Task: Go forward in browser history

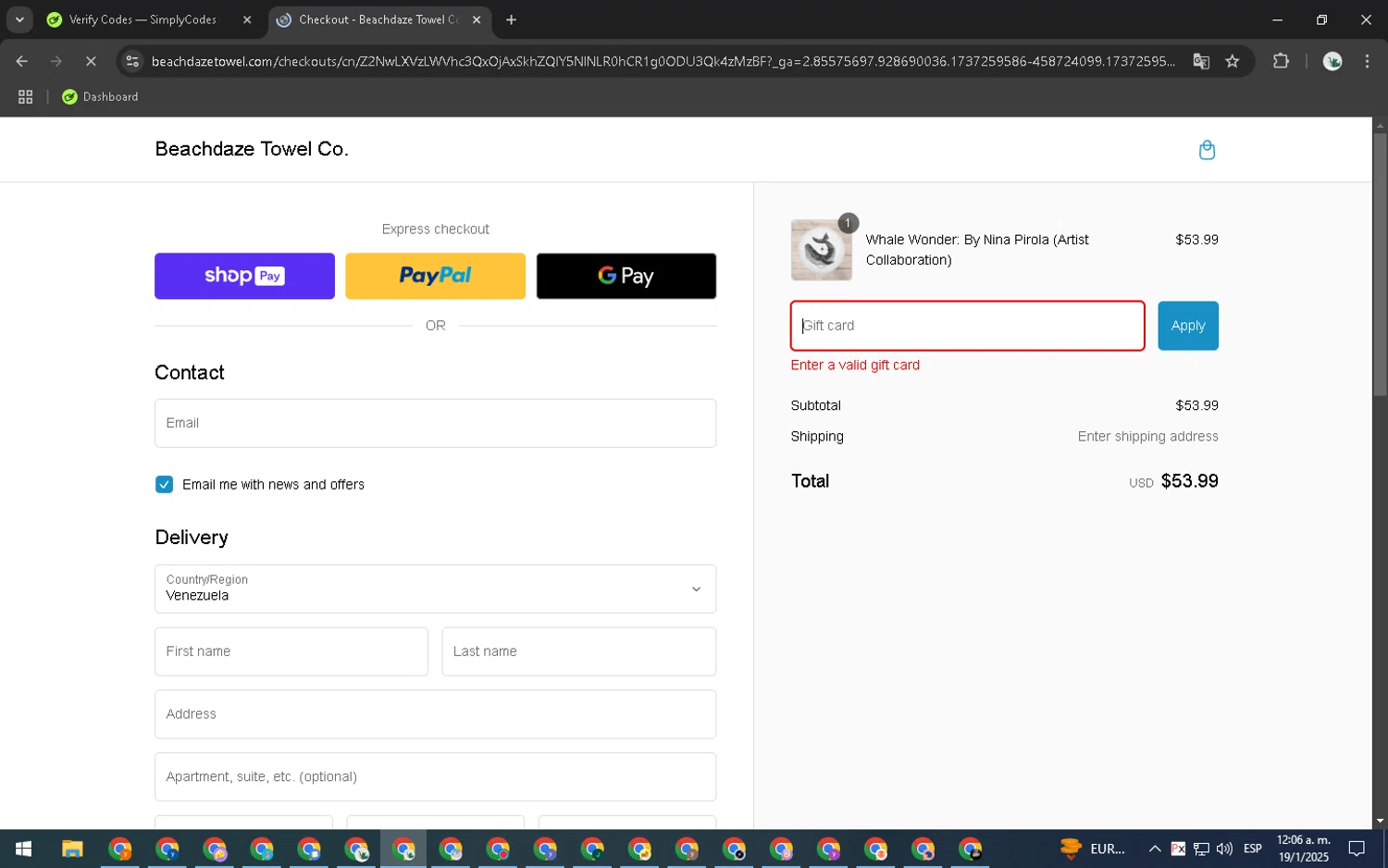Action: pyautogui.click(x=56, y=61)
